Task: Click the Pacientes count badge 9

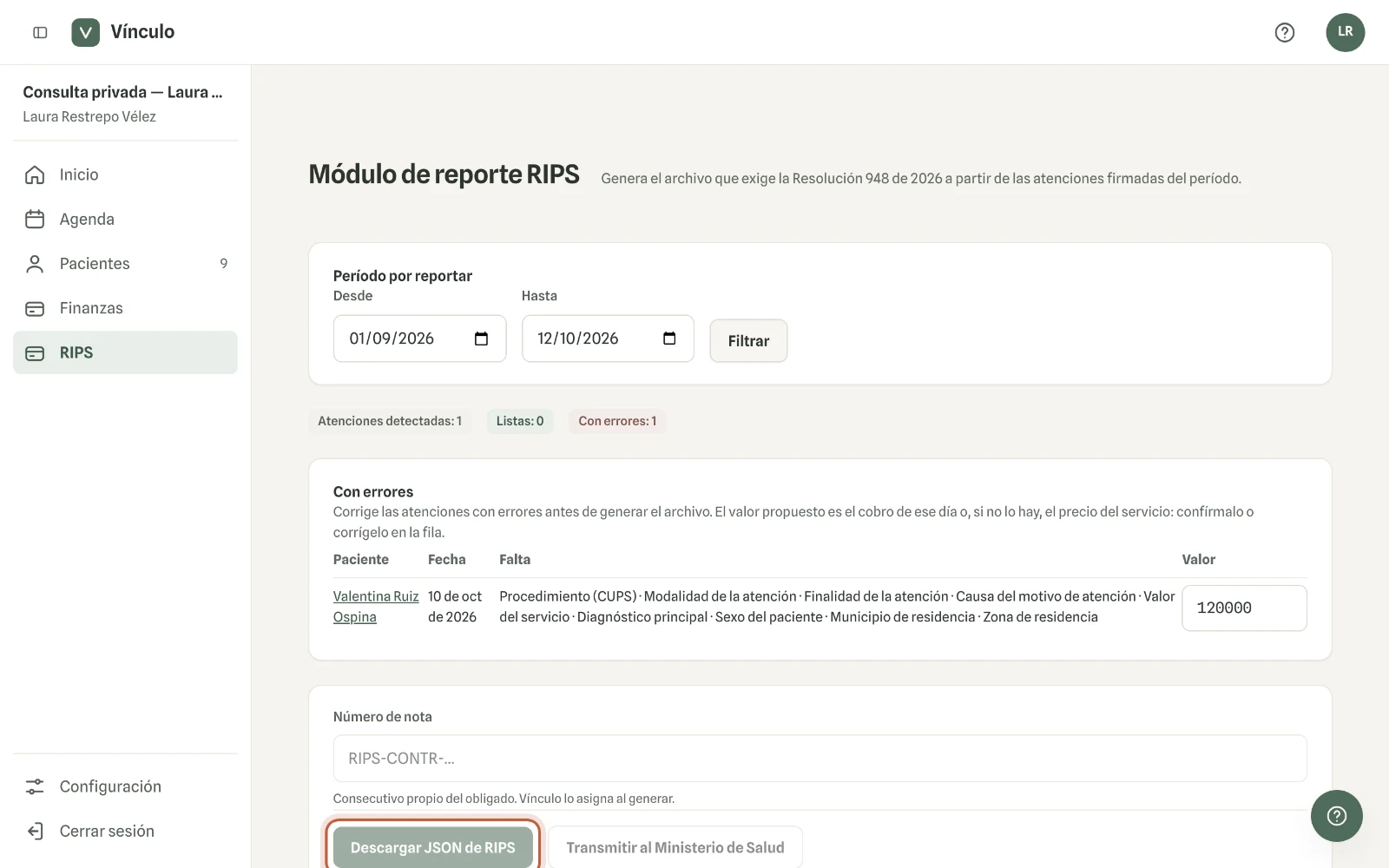Action: (224, 264)
